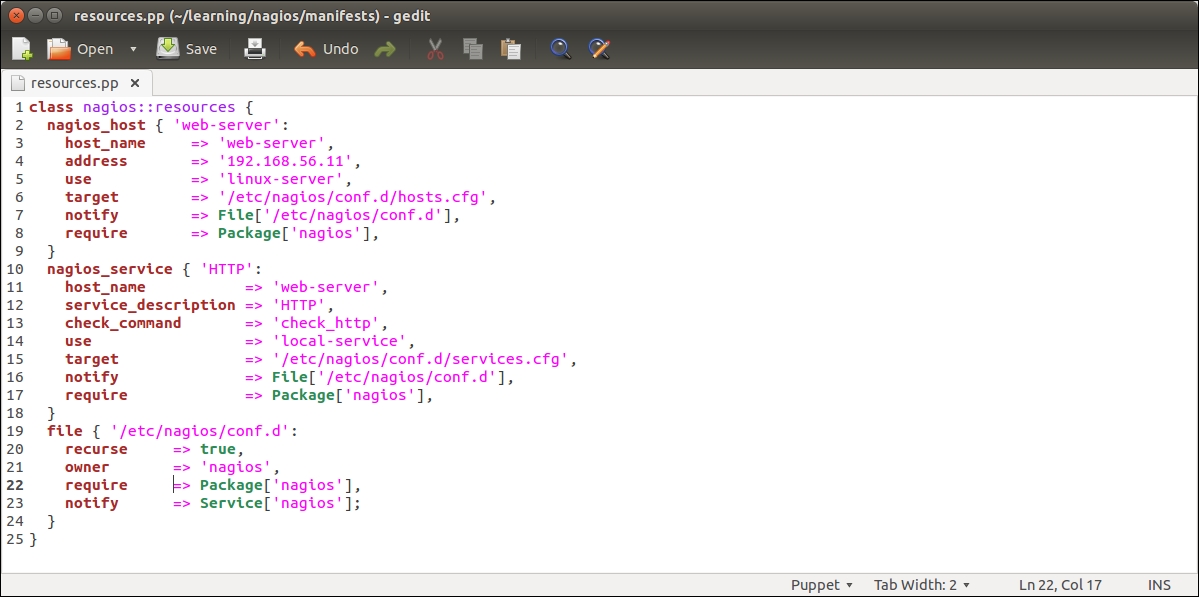Click the Copy icon

pos(473,49)
